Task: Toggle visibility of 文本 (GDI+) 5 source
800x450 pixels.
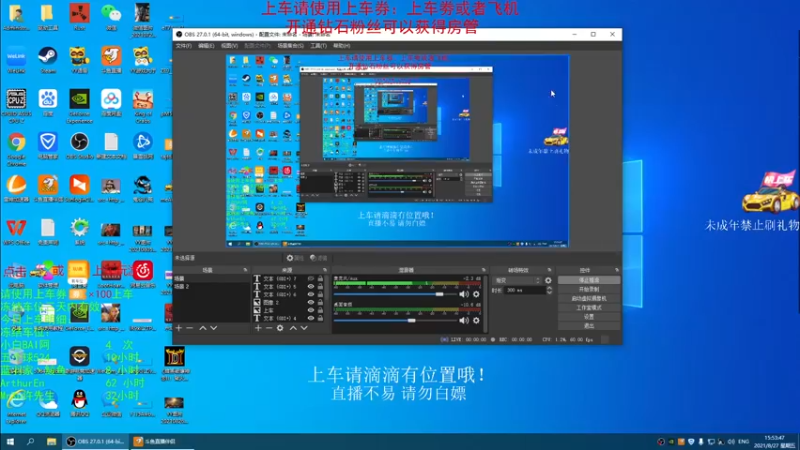Action: (x=311, y=287)
